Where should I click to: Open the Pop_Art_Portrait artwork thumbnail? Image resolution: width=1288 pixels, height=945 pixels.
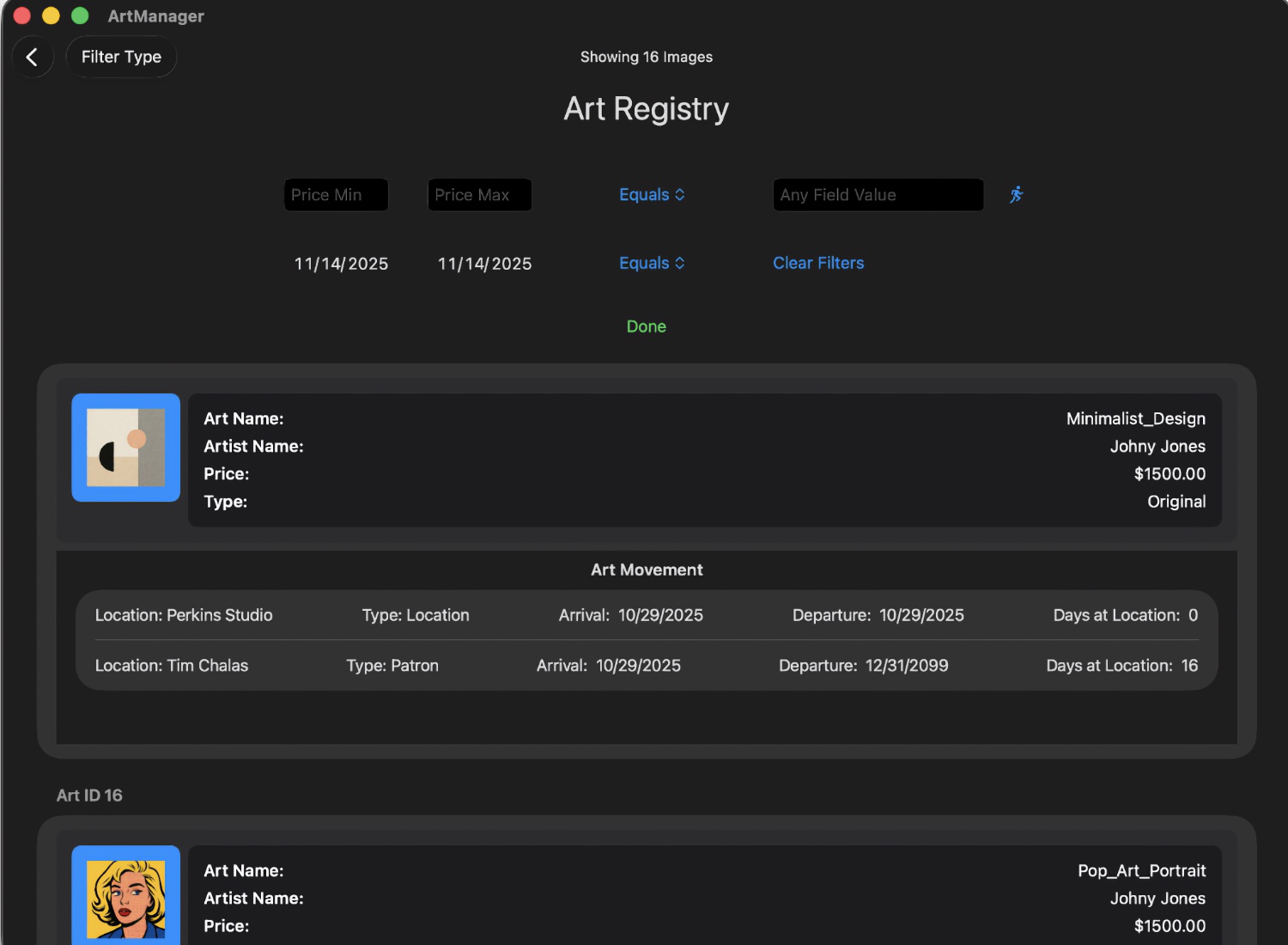coord(125,898)
